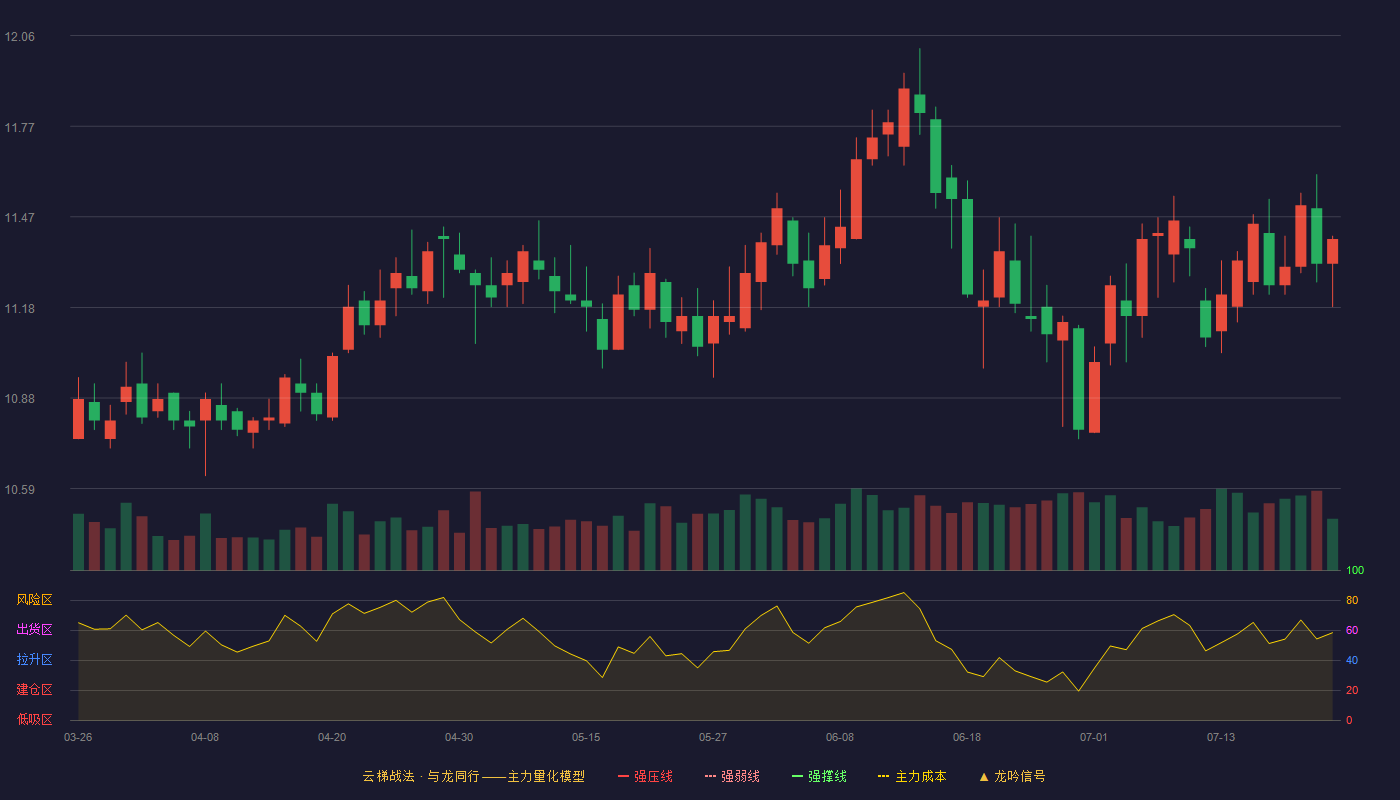Image resolution: width=1400 pixels, height=800 pixels.
Task: Click the 04-20 date label
Action: pos(332,737)
